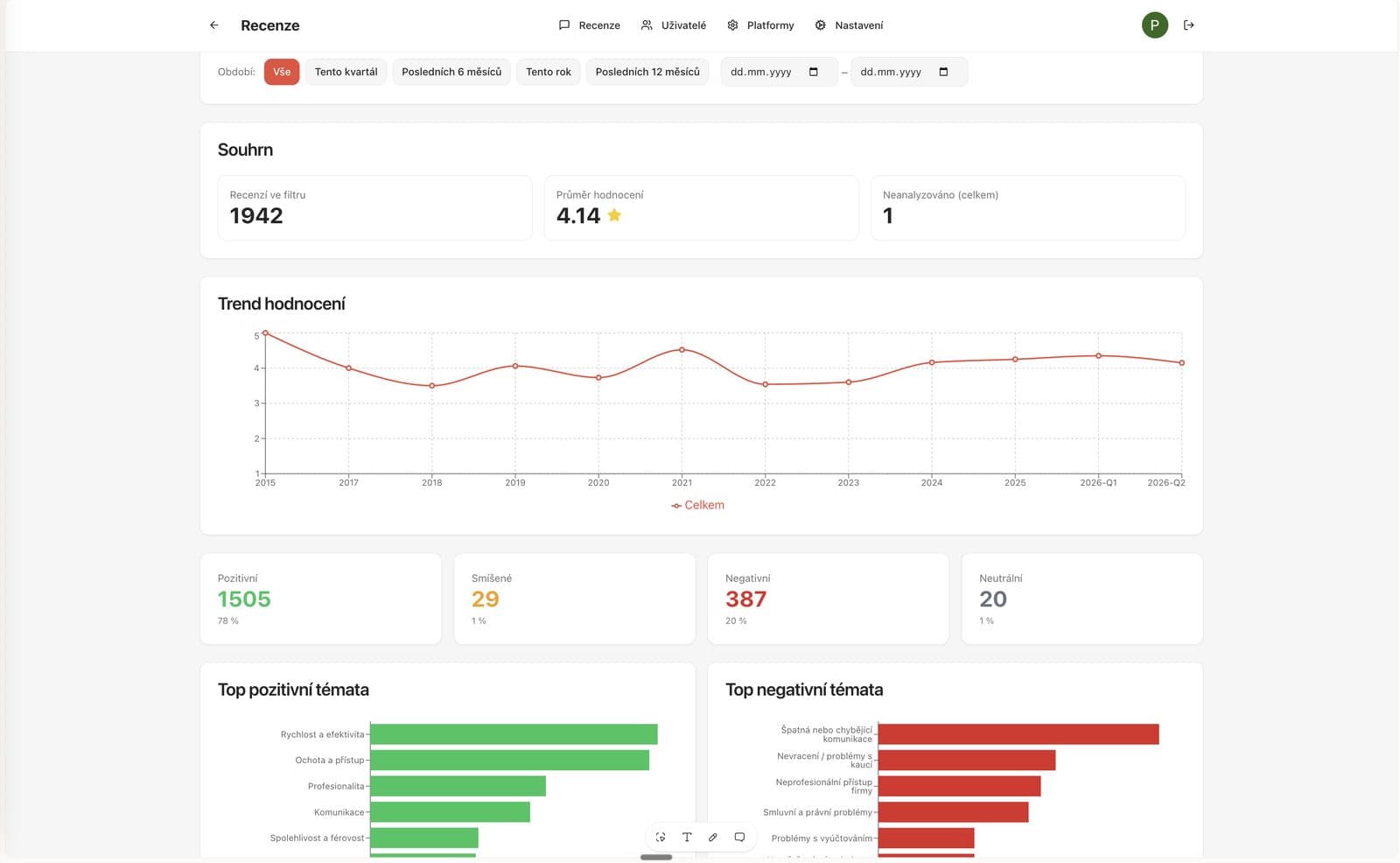1400x863 pixels.
Task: Select the pen draw tool in floating toolbar
Action: click(713, 838)
